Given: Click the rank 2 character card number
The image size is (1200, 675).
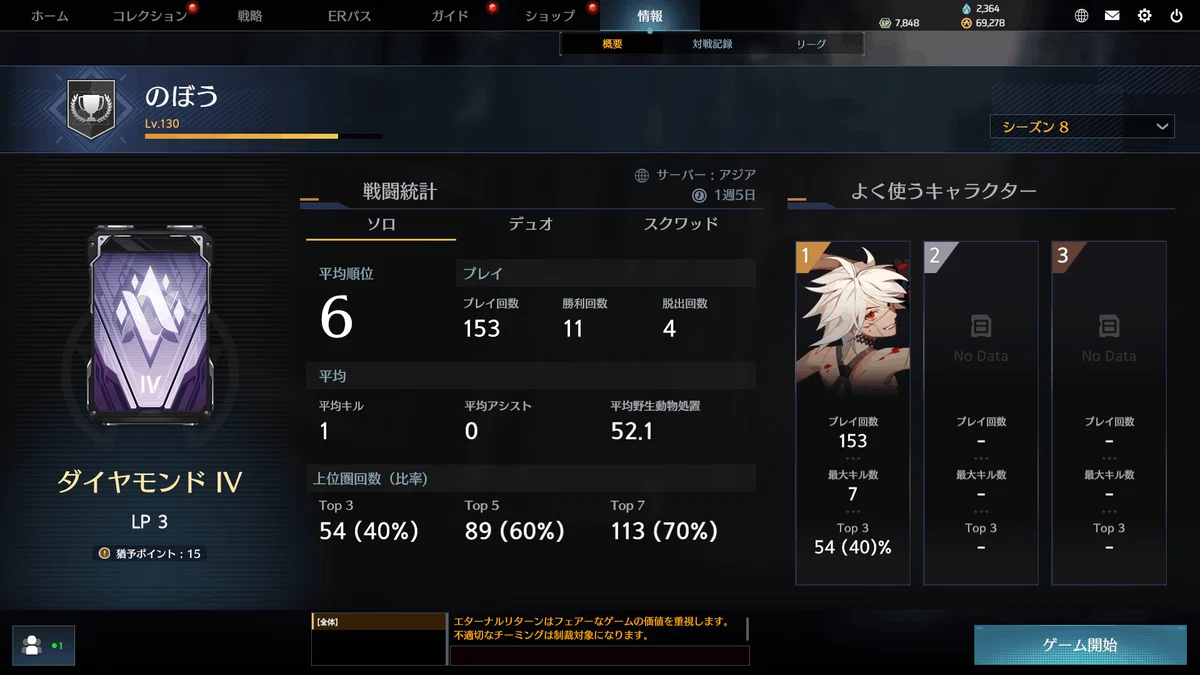Looking at the screenshot, I should point(935,256).
